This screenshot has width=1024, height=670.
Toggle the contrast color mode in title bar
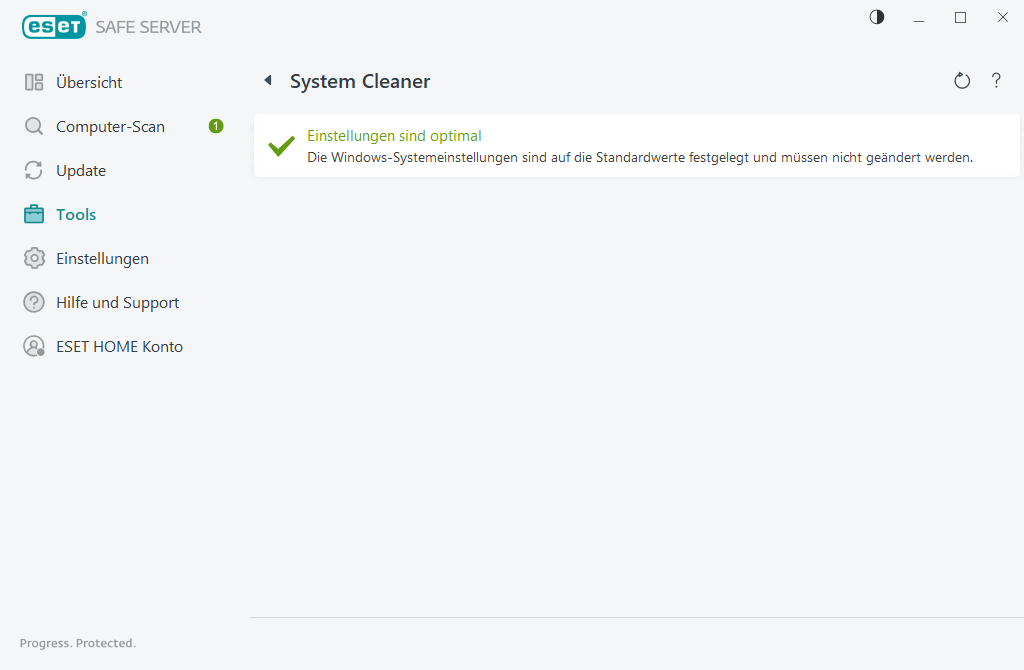click(x=877, y=17)
